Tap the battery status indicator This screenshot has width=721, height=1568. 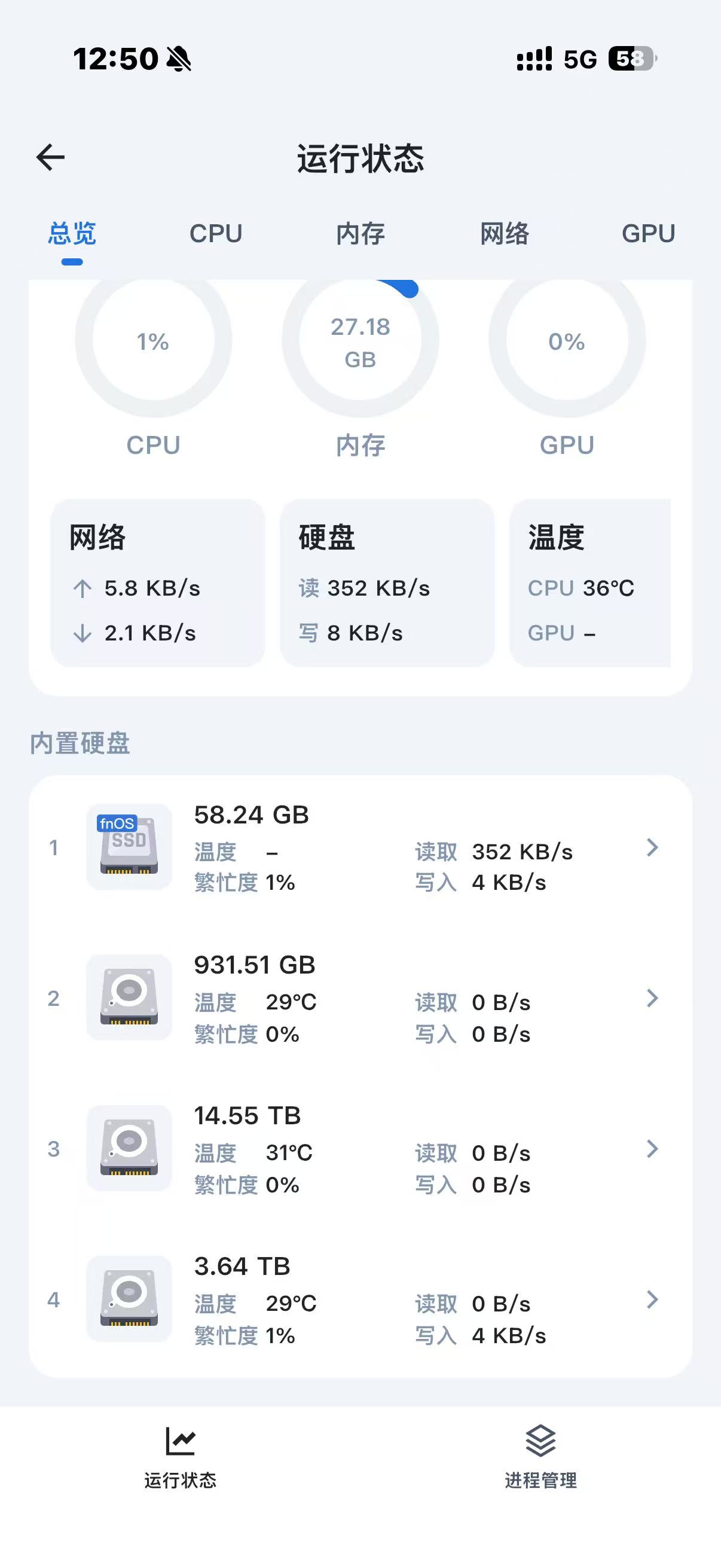[632, 59]
